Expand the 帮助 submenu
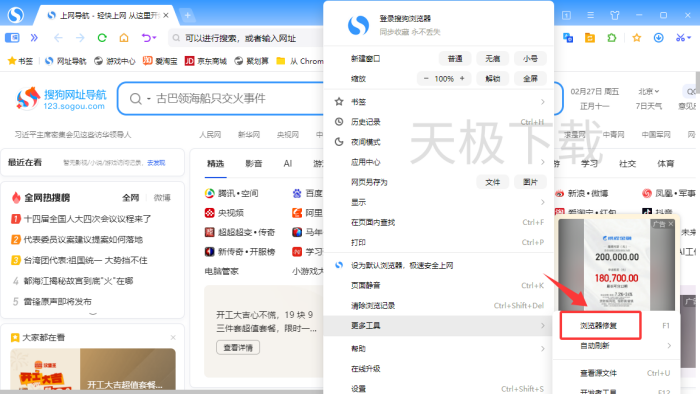 [439, 348]
